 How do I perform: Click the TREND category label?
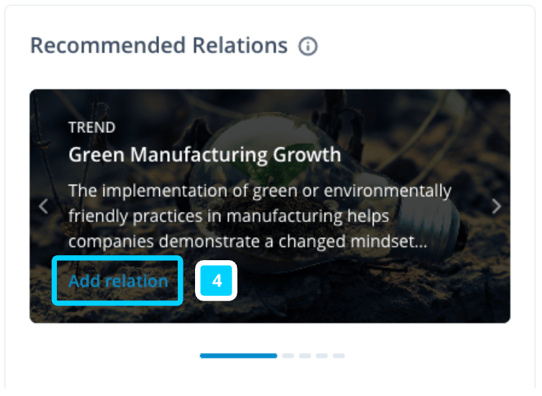[x=92, y=128]
